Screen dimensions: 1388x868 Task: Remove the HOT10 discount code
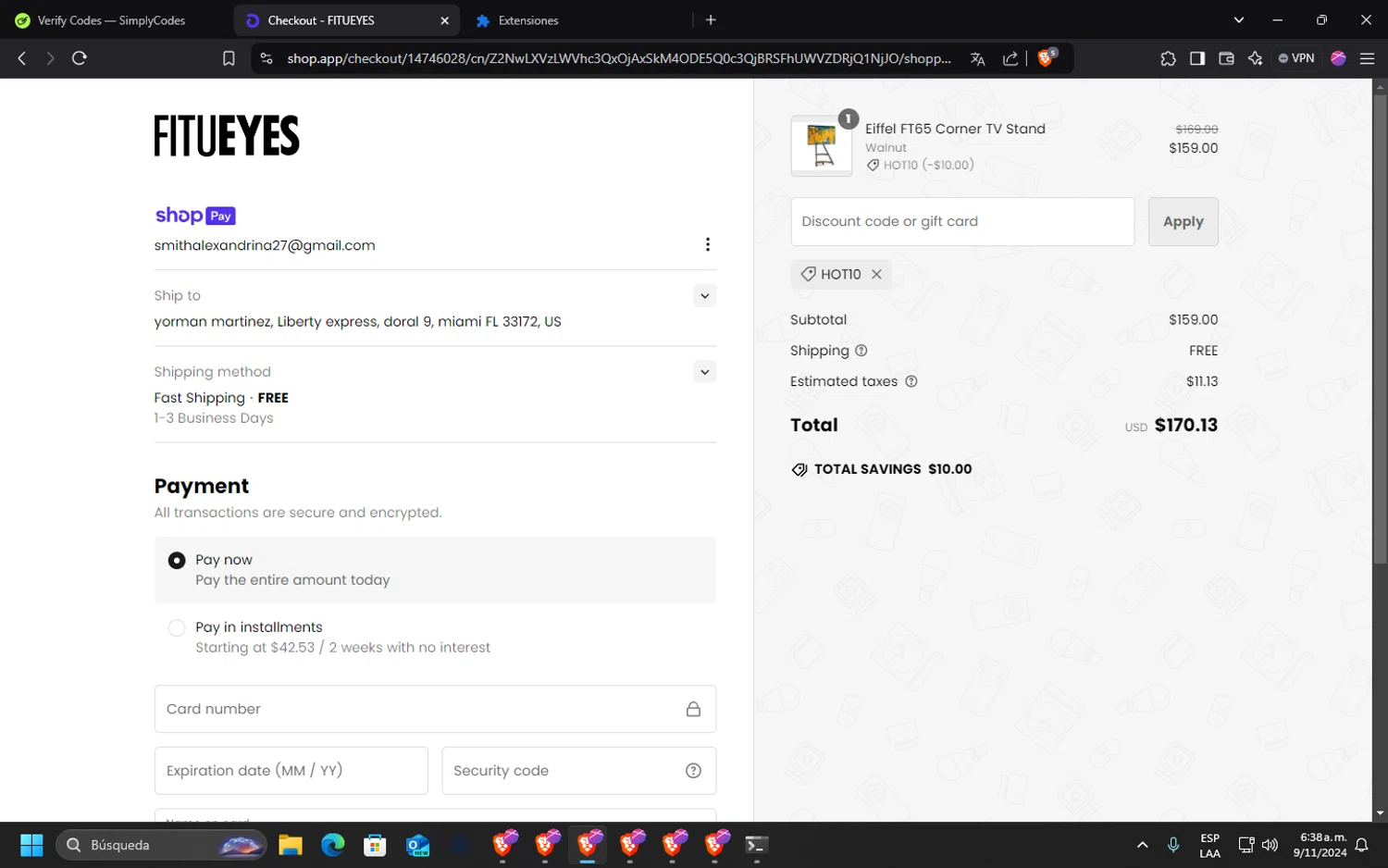[x=876, y=274]
